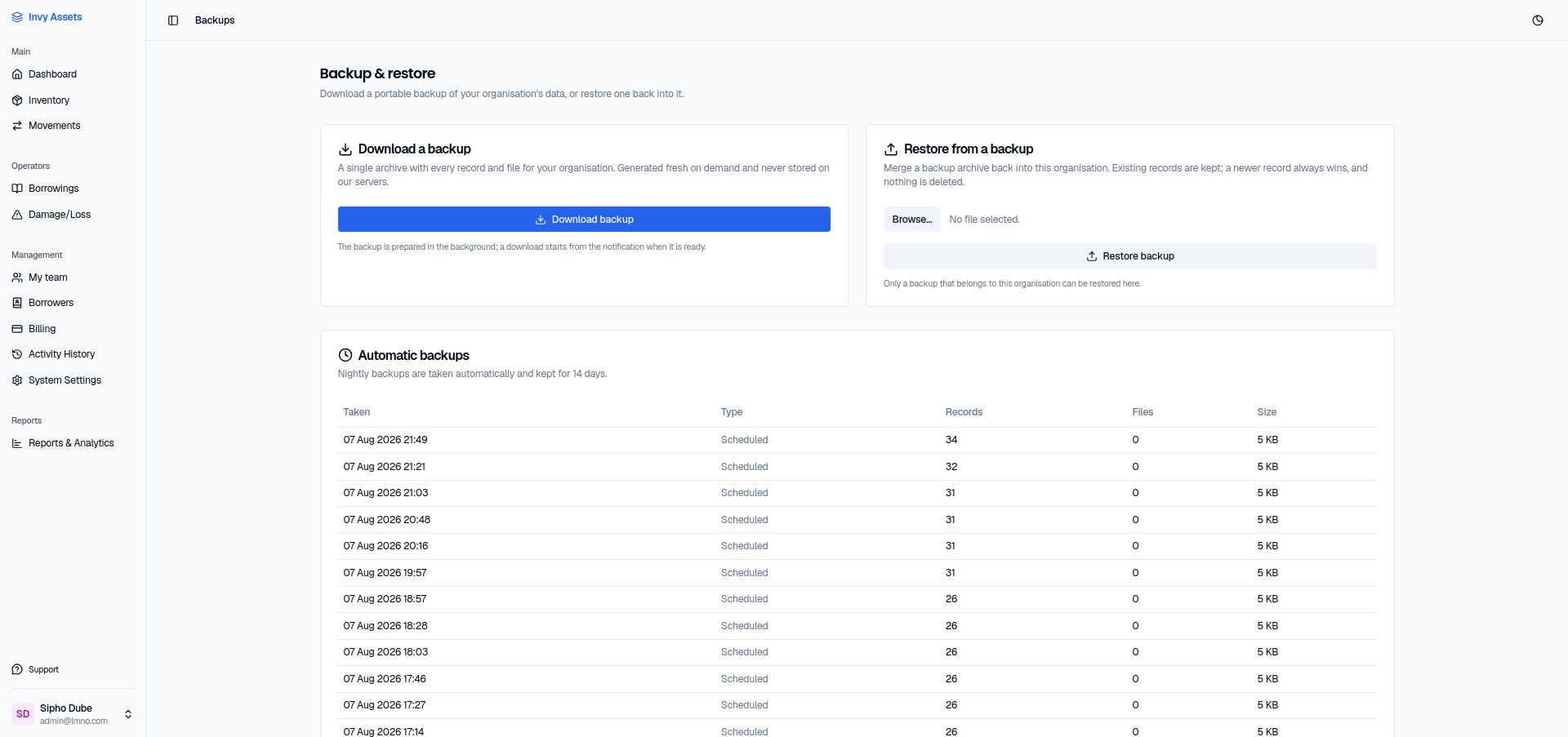This screenshot has width=1568, height=737.
Task: Click the Borrowers contact icon
Action: 17,303
